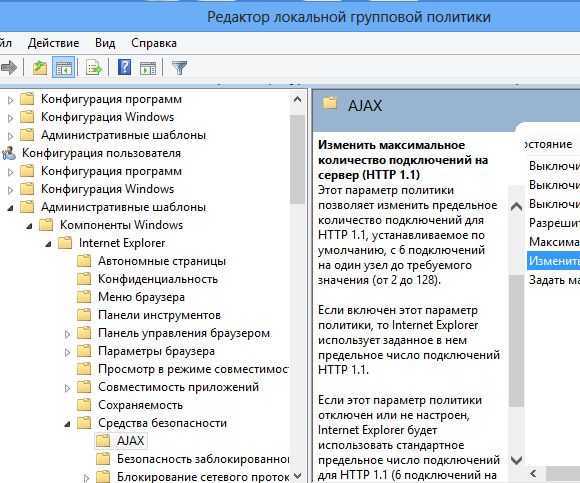
Task: Click tree pane scroll down arrow
Action: pos(297,476)
